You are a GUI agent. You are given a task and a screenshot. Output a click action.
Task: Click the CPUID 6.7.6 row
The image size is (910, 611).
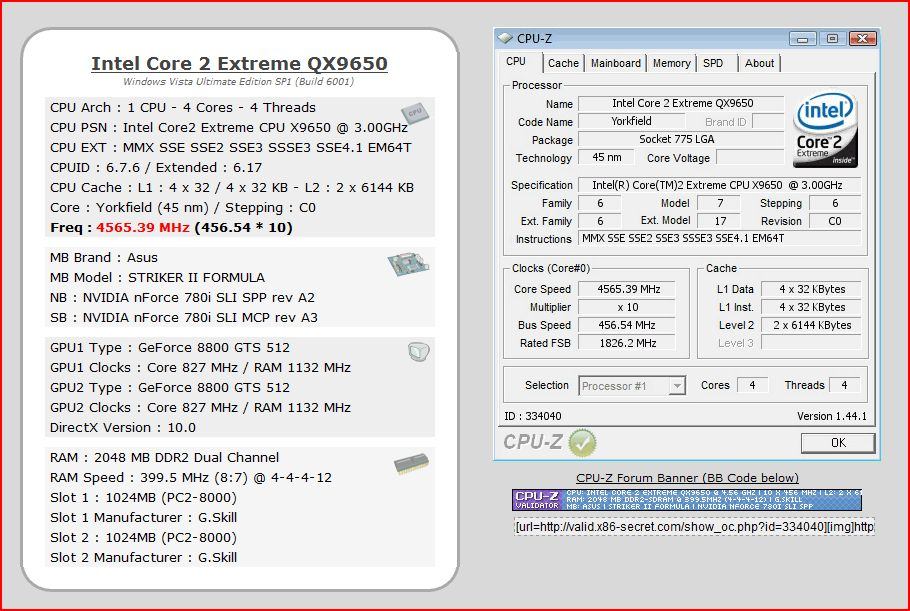[156, 168]
